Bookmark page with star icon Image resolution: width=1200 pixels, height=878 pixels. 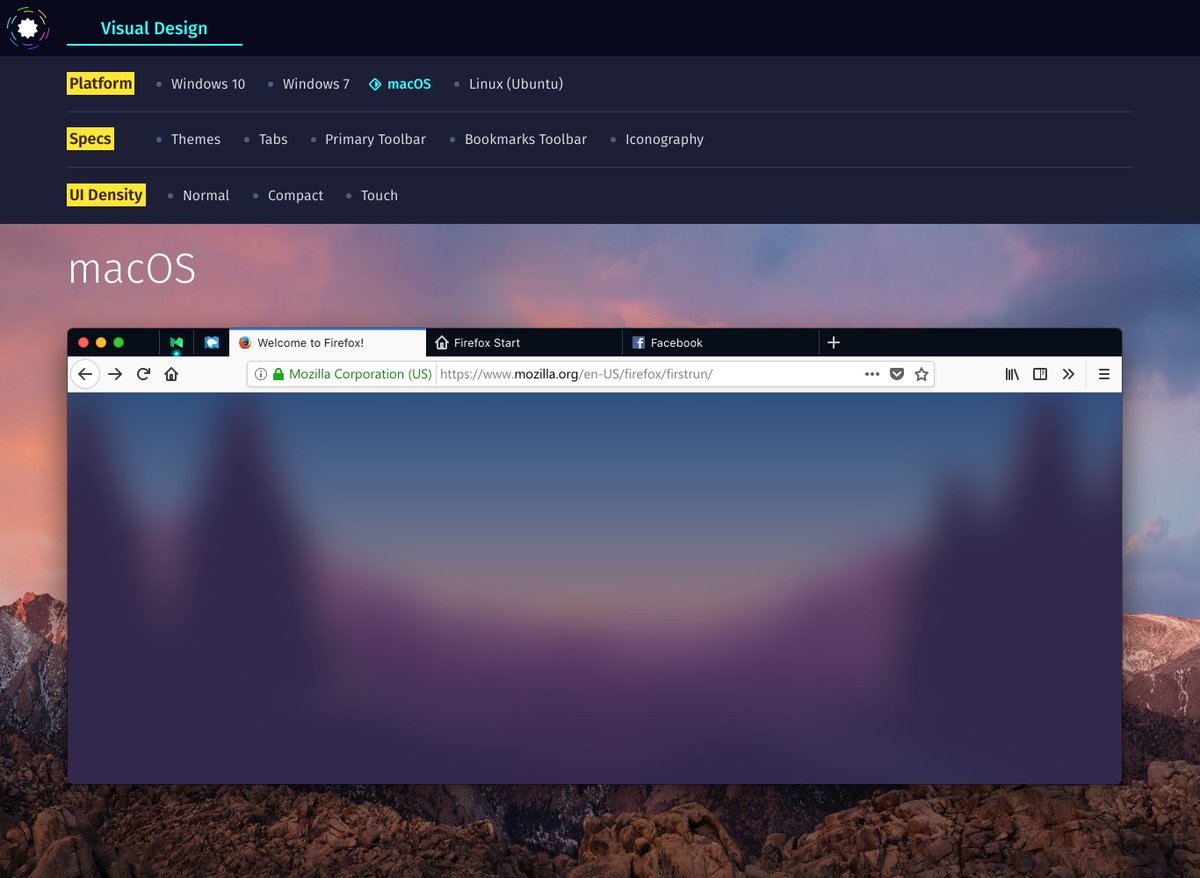(x=921, y=374)
